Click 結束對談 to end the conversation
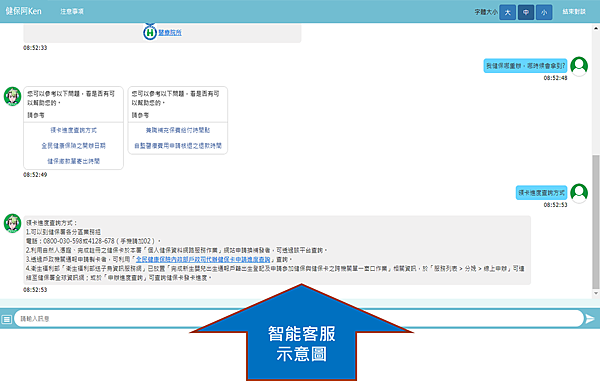The width and height of the screenshot is (600, 381). coord(574,12)
